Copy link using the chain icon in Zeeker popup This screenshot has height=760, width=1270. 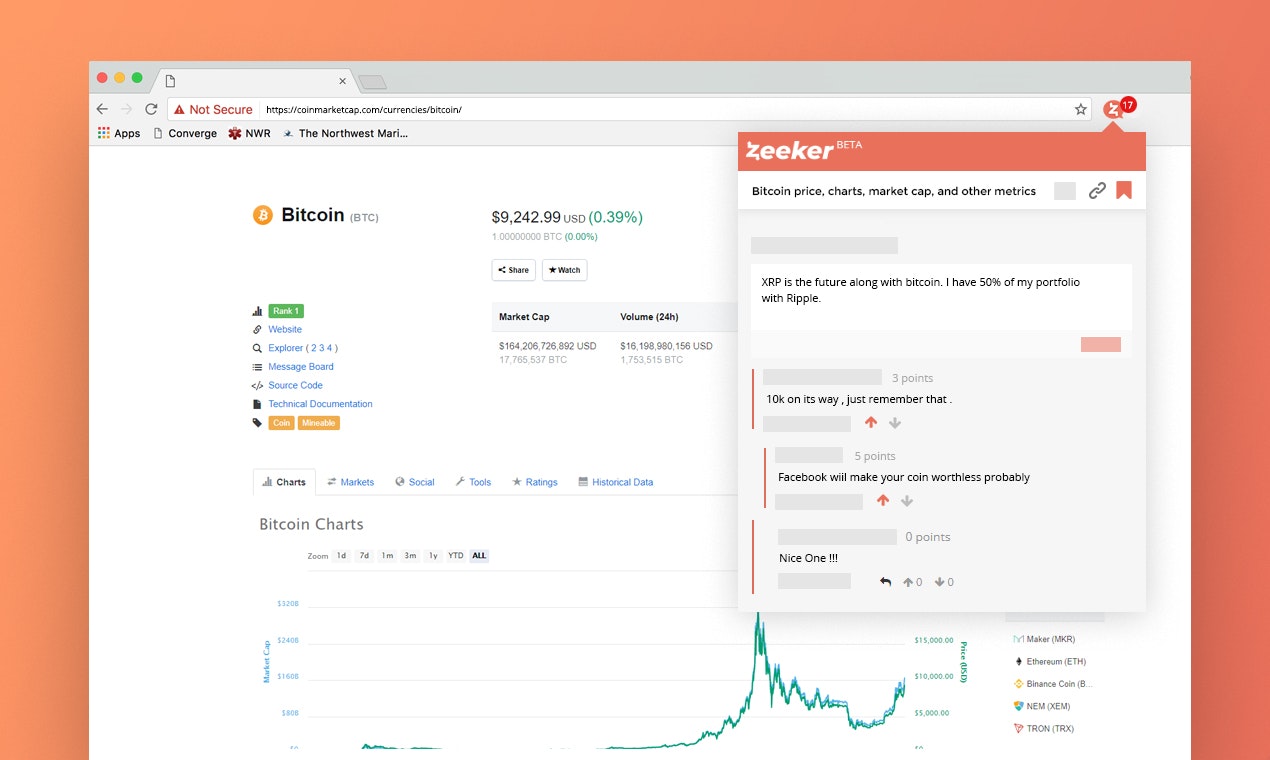click(1097, 190)
